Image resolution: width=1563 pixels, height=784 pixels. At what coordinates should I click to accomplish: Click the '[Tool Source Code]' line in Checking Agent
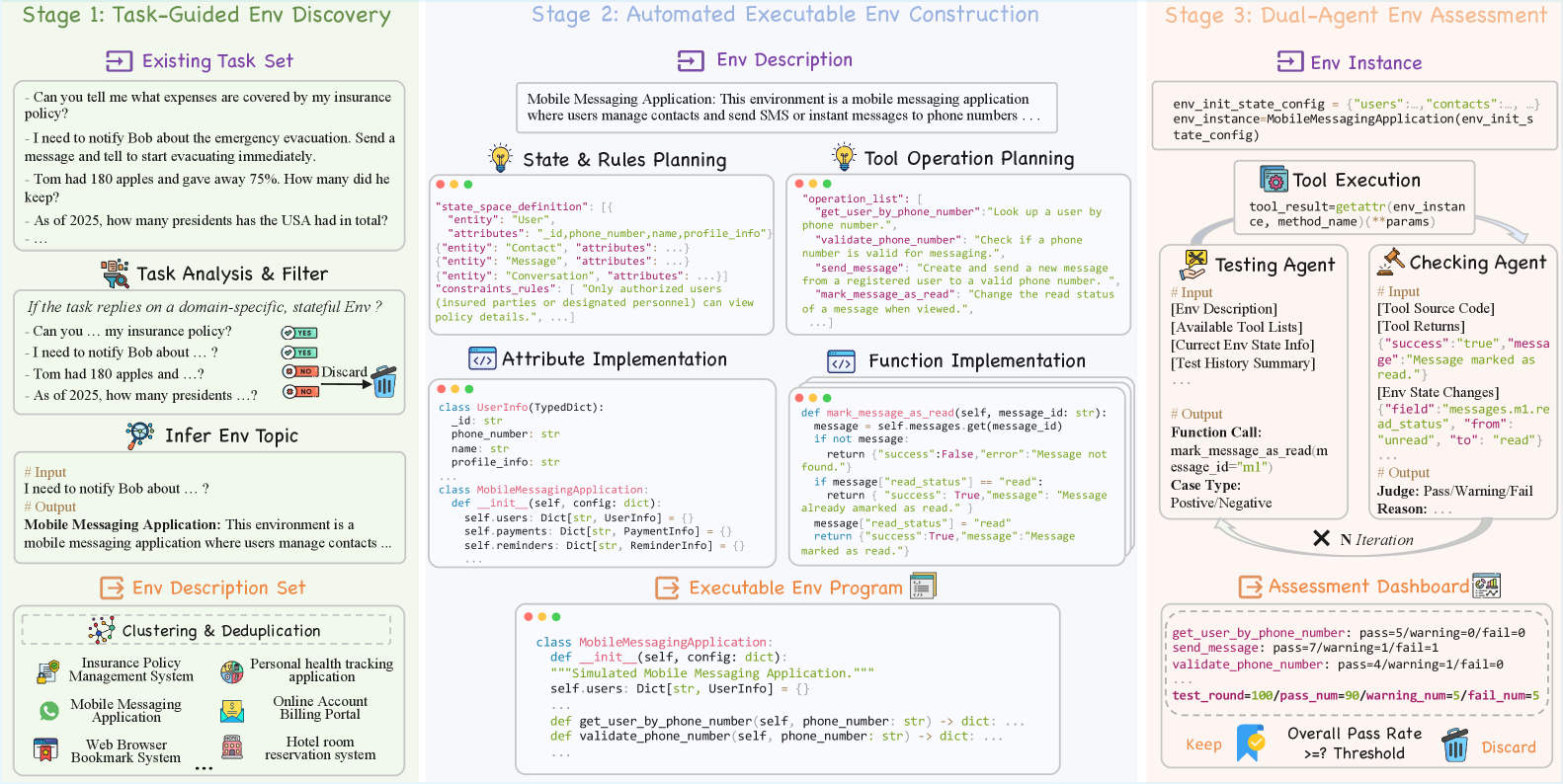(1436, 308)
